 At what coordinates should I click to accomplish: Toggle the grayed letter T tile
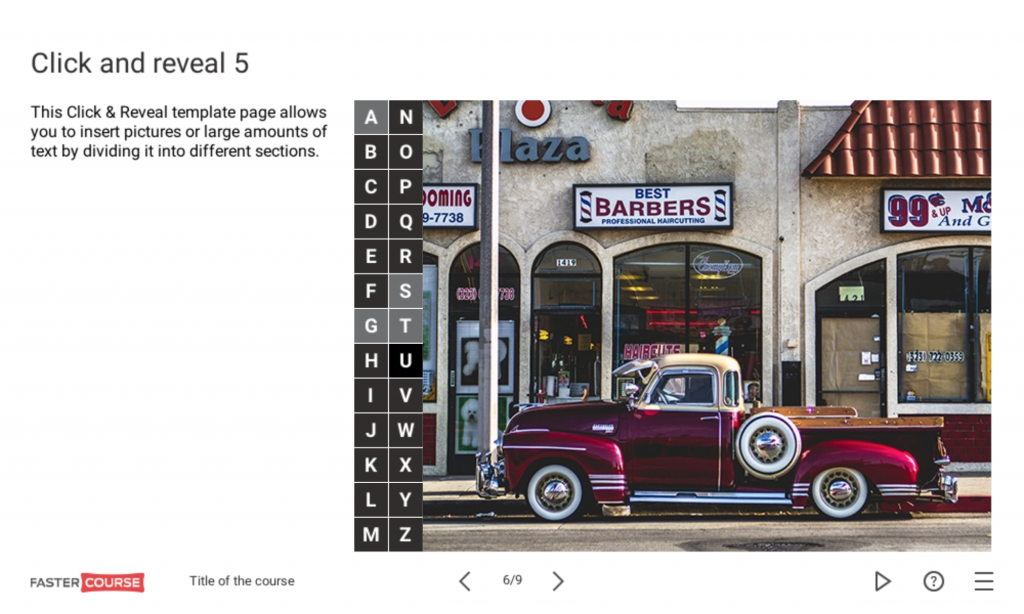(405, 325)
